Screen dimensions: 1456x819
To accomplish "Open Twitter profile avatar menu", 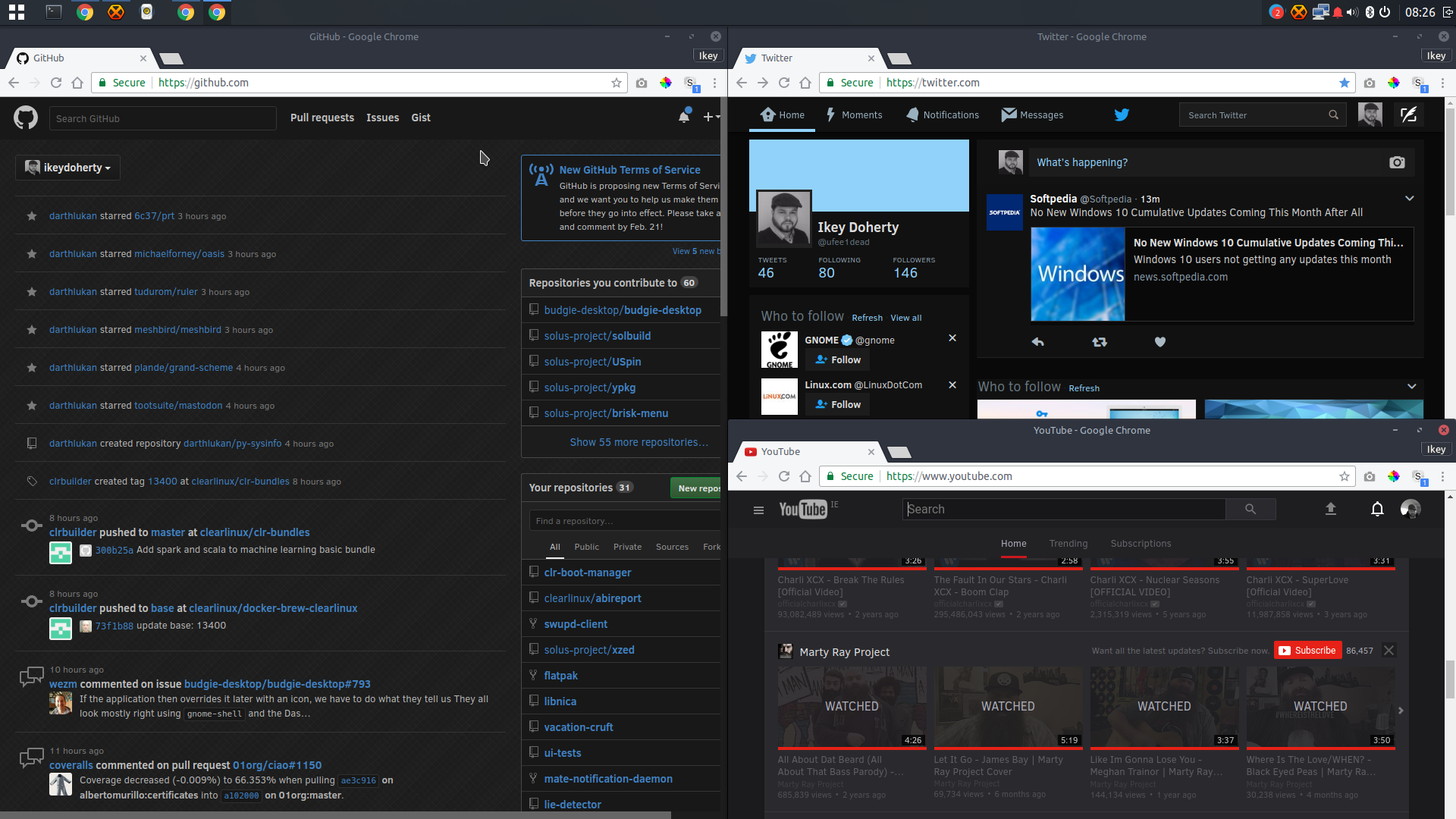I will (x=1370, y=115).
